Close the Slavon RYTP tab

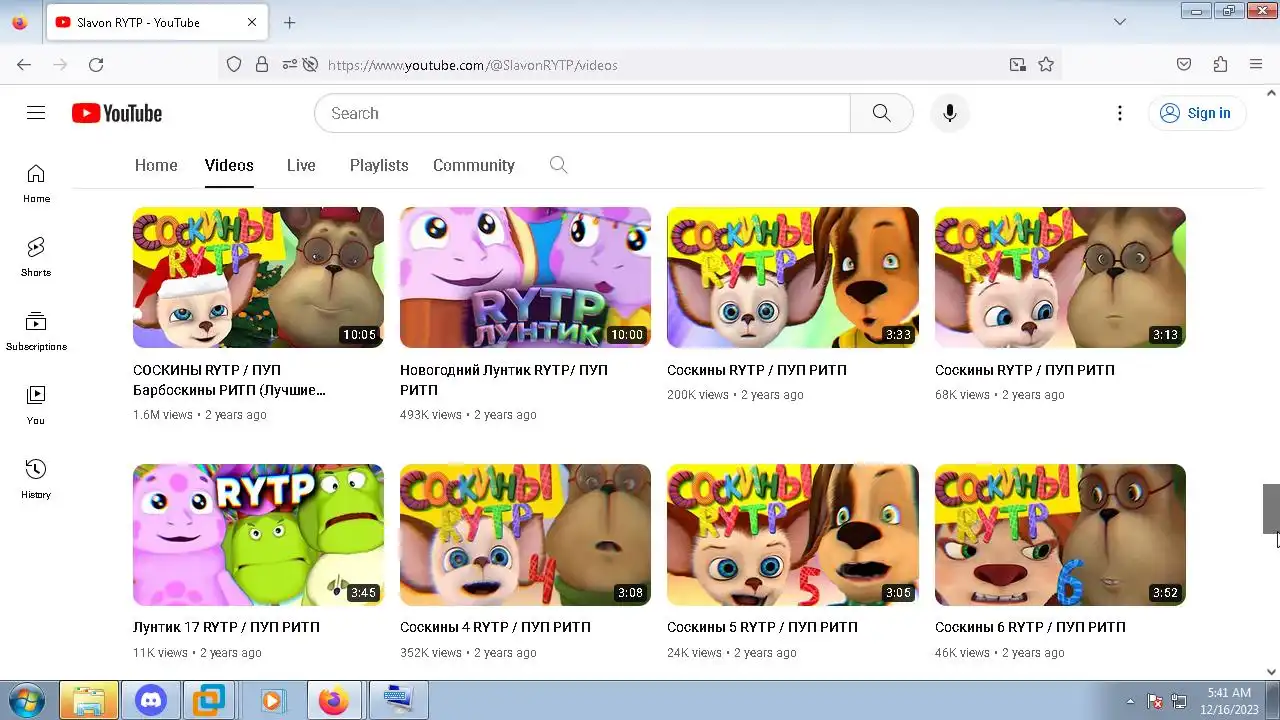(252, 22)
